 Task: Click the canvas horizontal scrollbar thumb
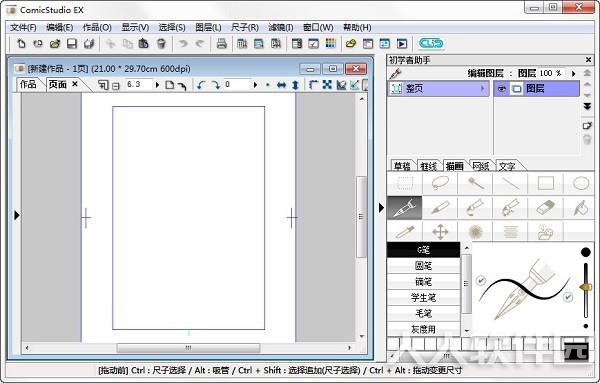point(188,348)
